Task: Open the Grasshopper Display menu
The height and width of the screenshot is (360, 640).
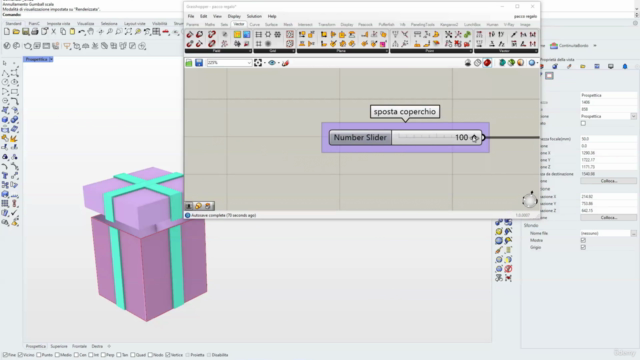Action: pos(234,16)
